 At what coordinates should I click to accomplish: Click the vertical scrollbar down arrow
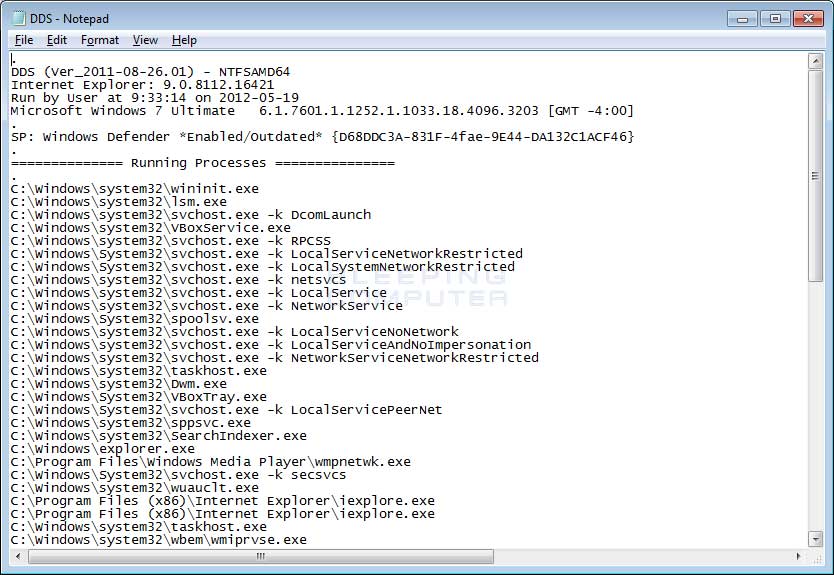[815, 538]
